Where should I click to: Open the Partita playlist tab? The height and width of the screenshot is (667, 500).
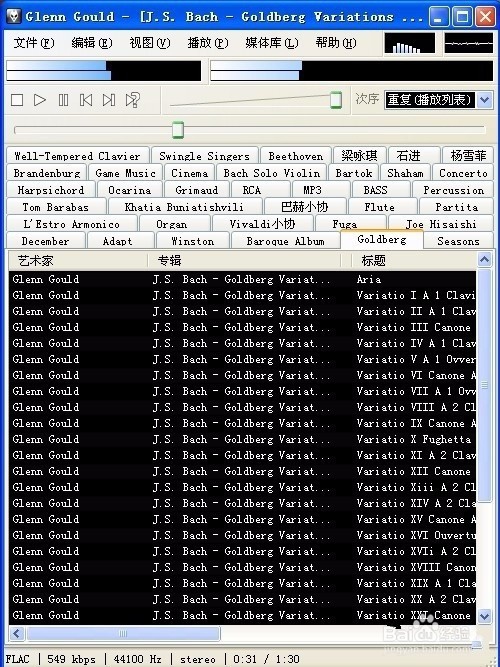coord(456,207)
